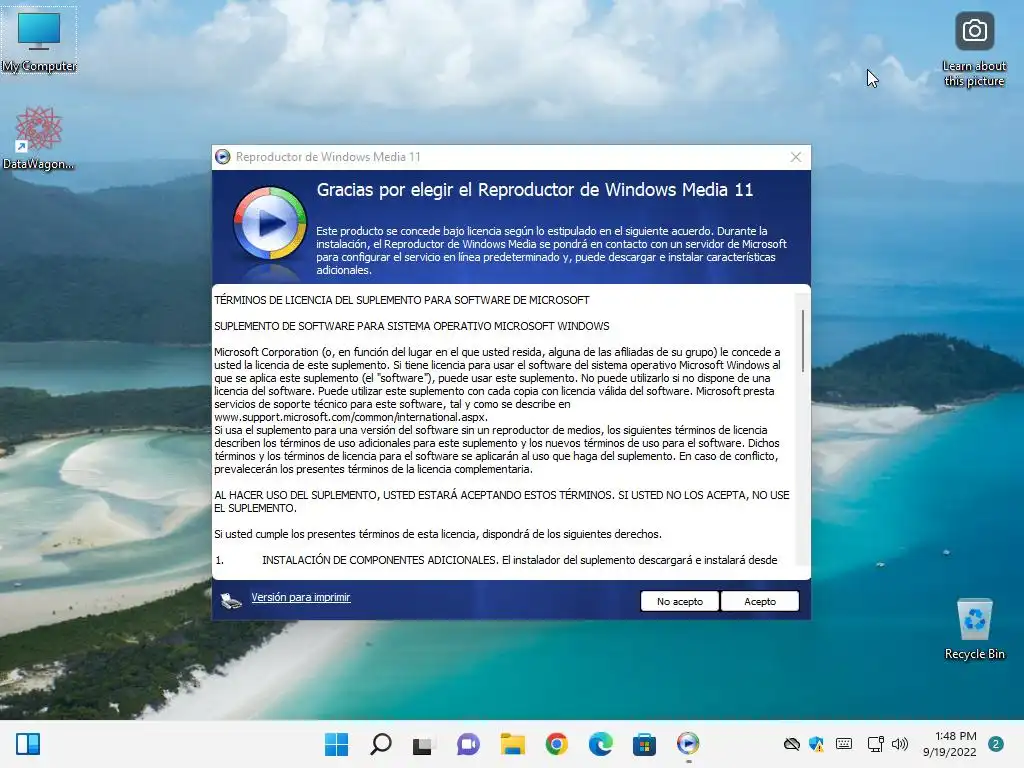The image size is (1024, 768).
Task: Click the Windows Media Player taskbar icon
Action: (688, 744)
